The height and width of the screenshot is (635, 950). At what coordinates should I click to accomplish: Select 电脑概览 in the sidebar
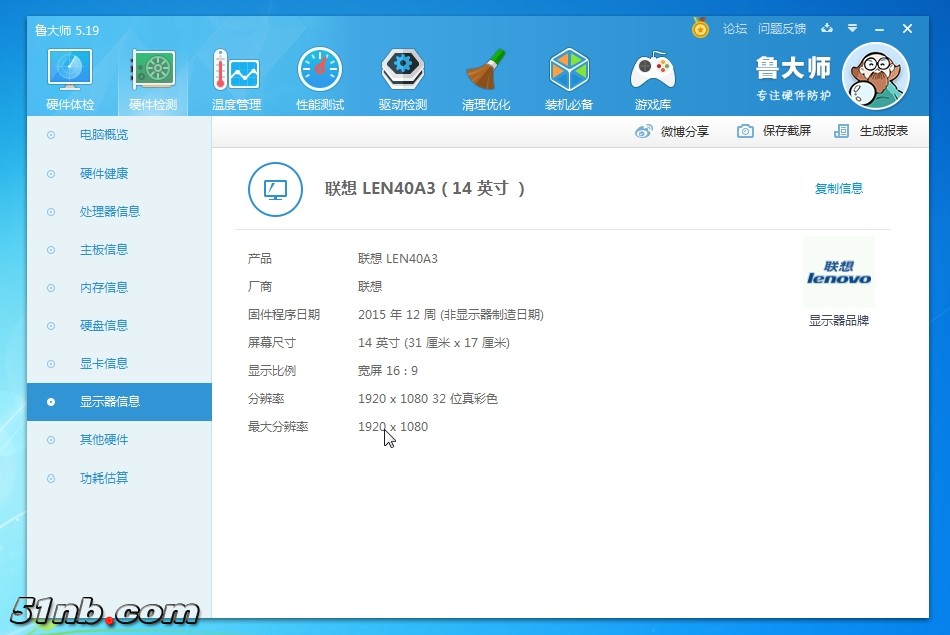click(104, 135)
